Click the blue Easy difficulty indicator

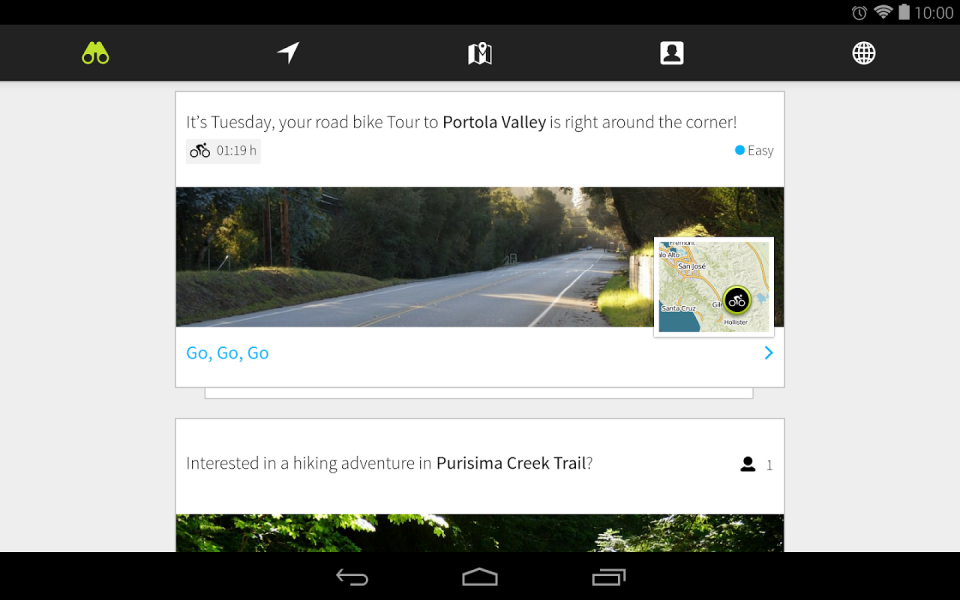(x=754, y=151)
